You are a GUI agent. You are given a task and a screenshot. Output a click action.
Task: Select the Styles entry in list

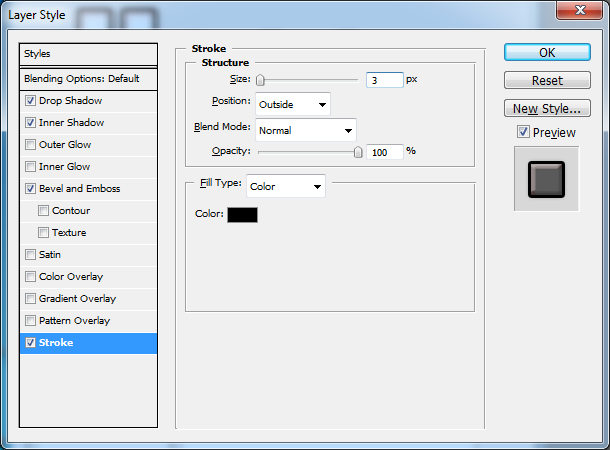(88, 54)
